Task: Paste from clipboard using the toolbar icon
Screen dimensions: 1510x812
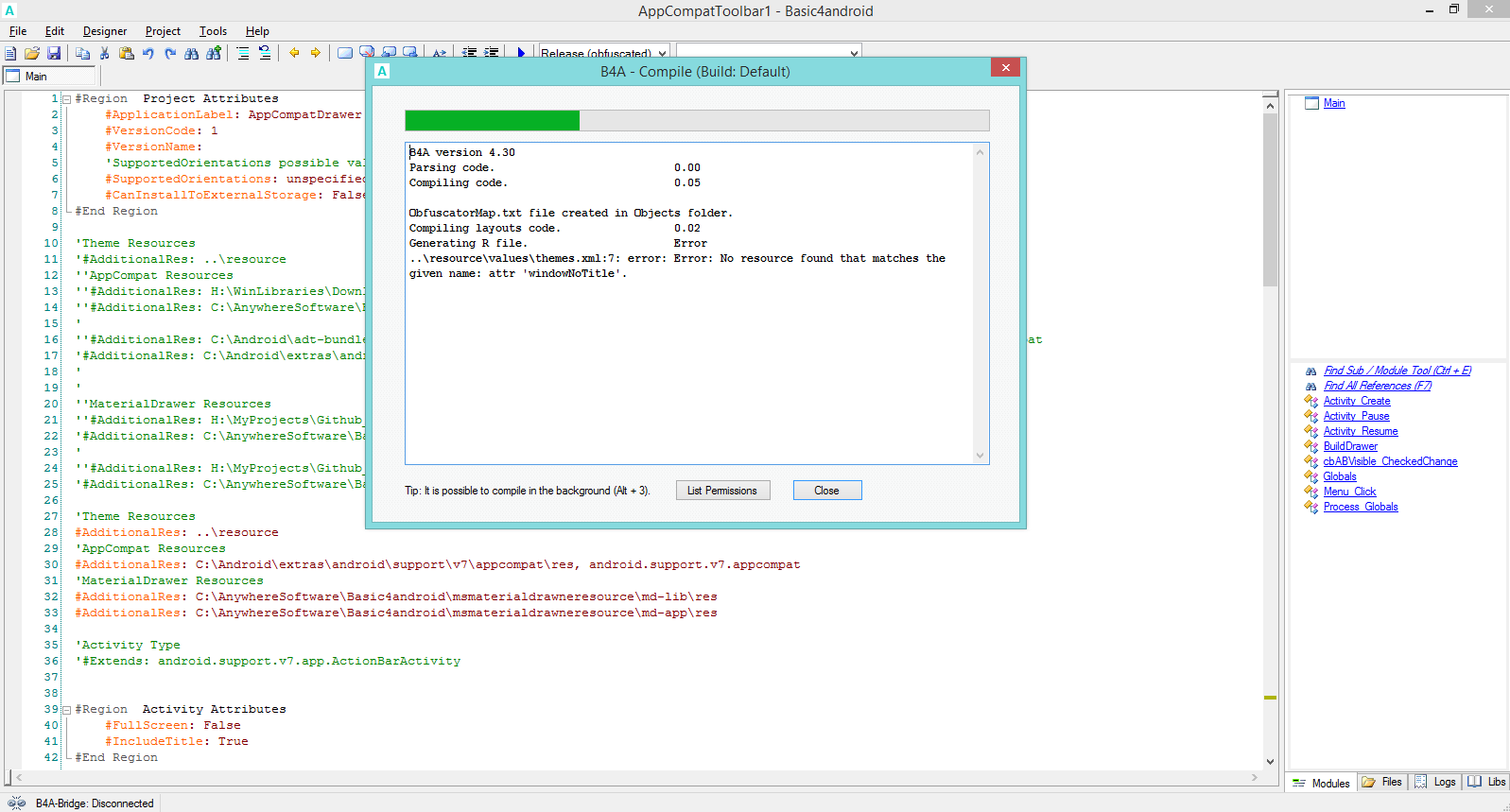Action: [x=127, y=54]
